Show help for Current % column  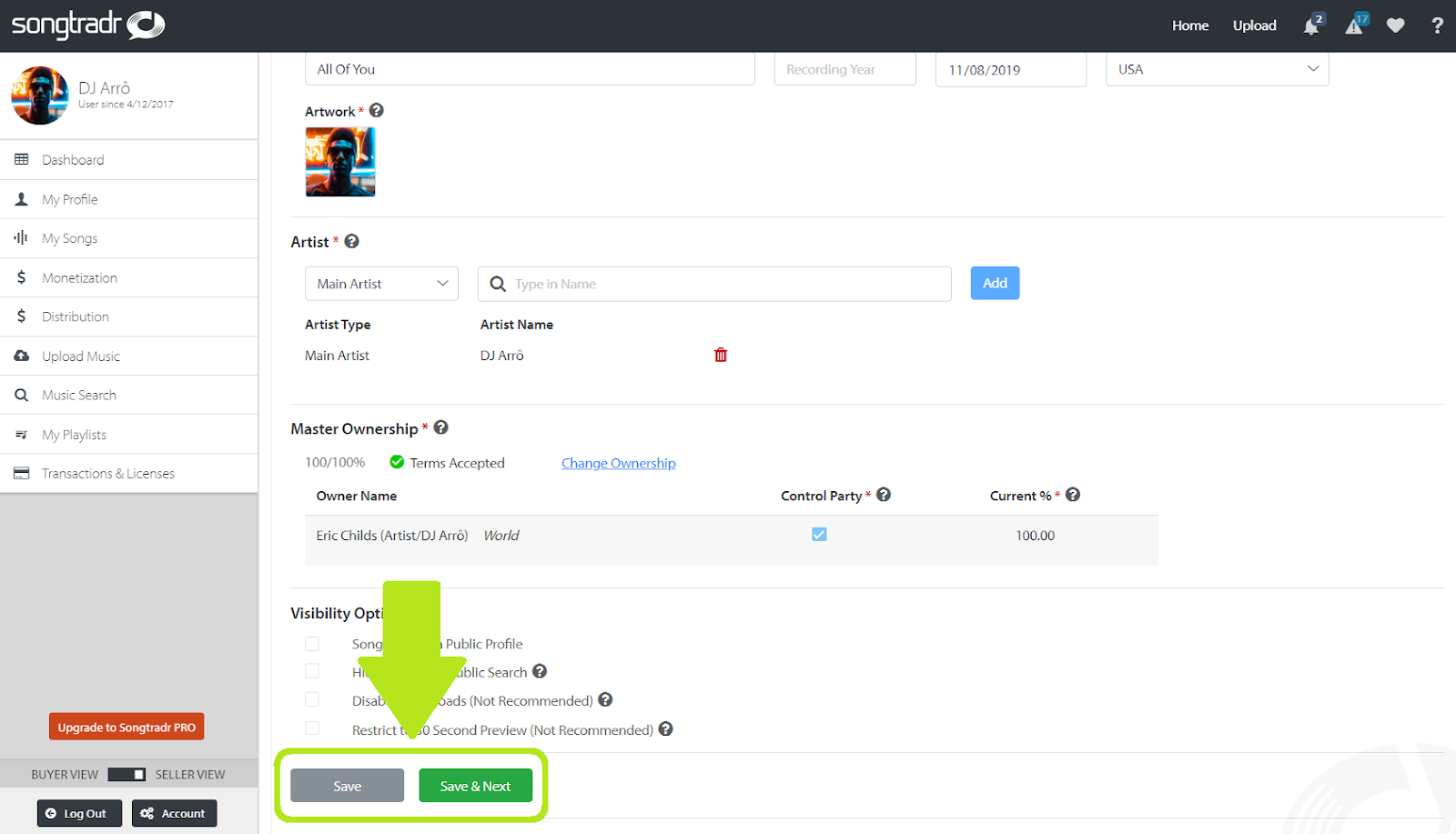point(1073,495)
